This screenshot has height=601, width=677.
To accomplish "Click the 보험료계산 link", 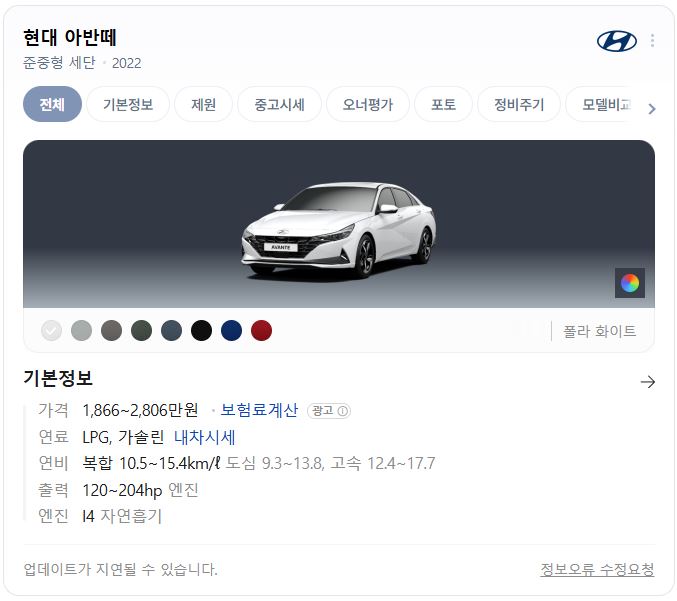I will click(x=259, y=410).
